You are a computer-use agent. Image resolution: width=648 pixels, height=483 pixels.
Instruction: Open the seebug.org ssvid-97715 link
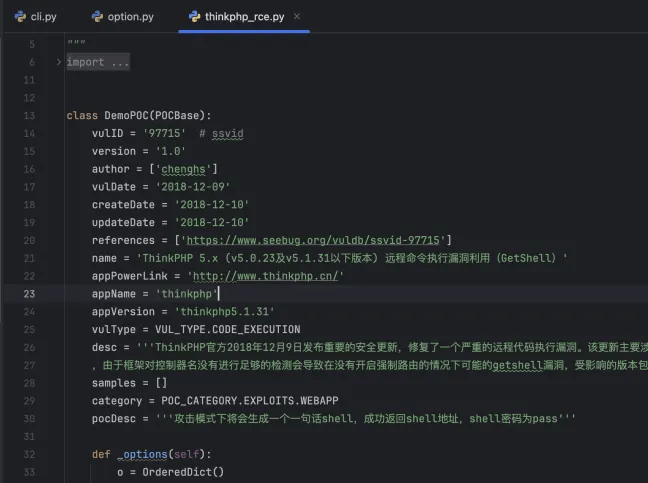point(313,240)
